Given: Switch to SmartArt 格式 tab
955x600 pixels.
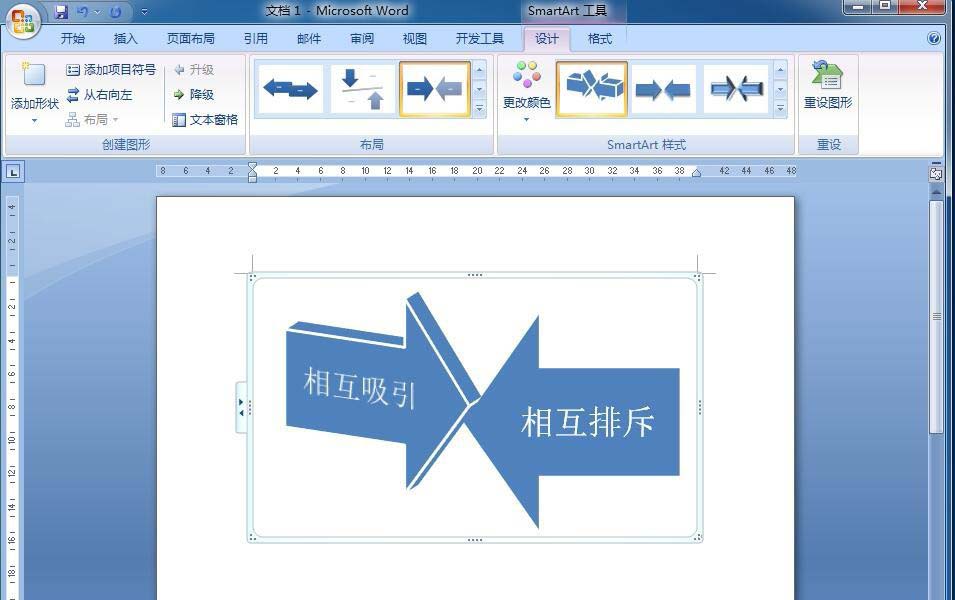Looking at the screenshot, I should point(599,39).
